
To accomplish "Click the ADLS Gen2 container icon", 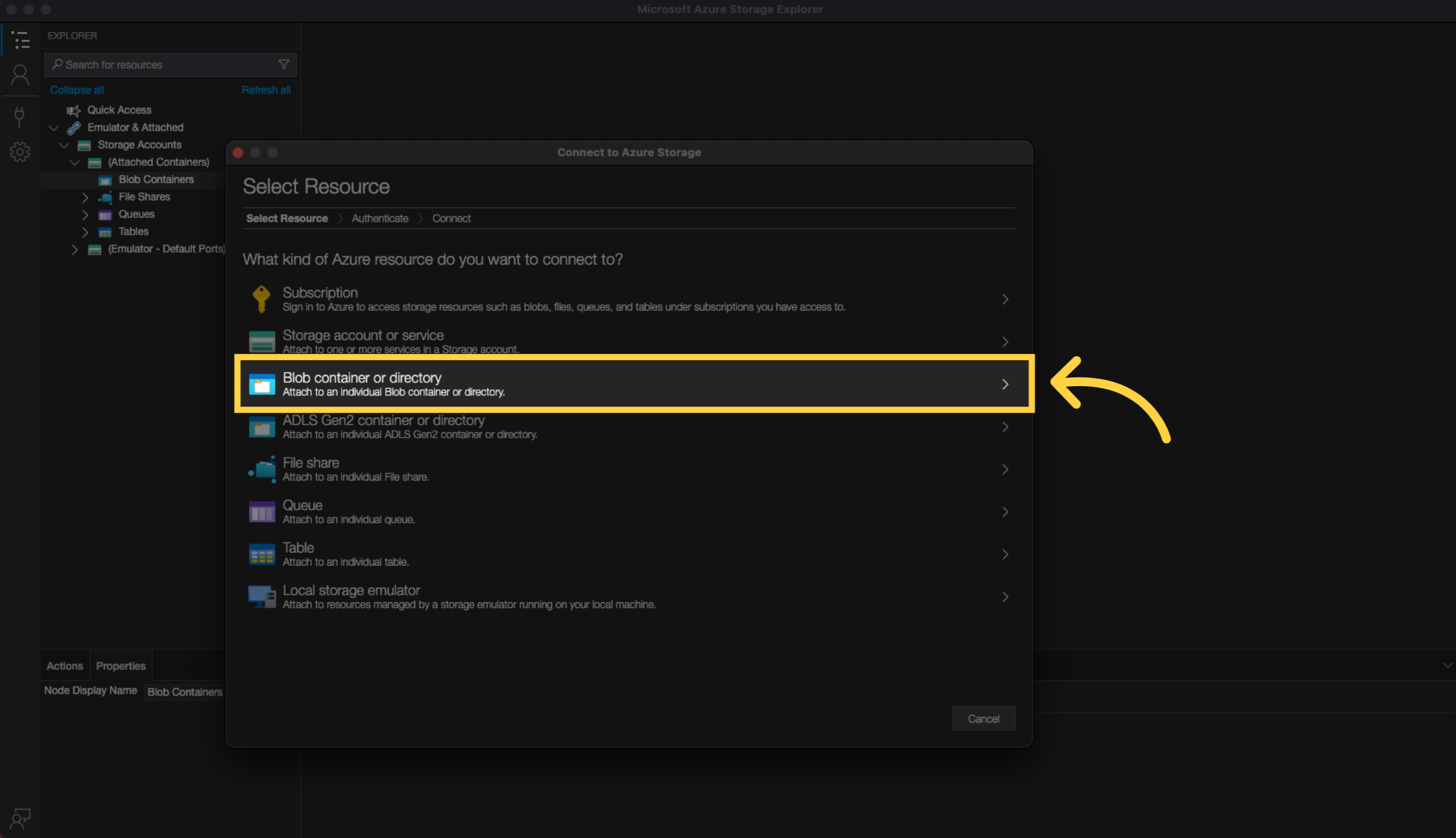I will pyautogui.click(x=262, y=427).
